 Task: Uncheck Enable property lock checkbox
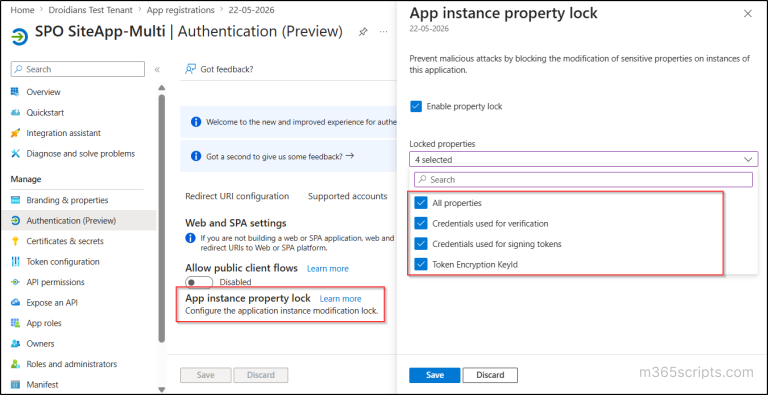click(416, 106)
